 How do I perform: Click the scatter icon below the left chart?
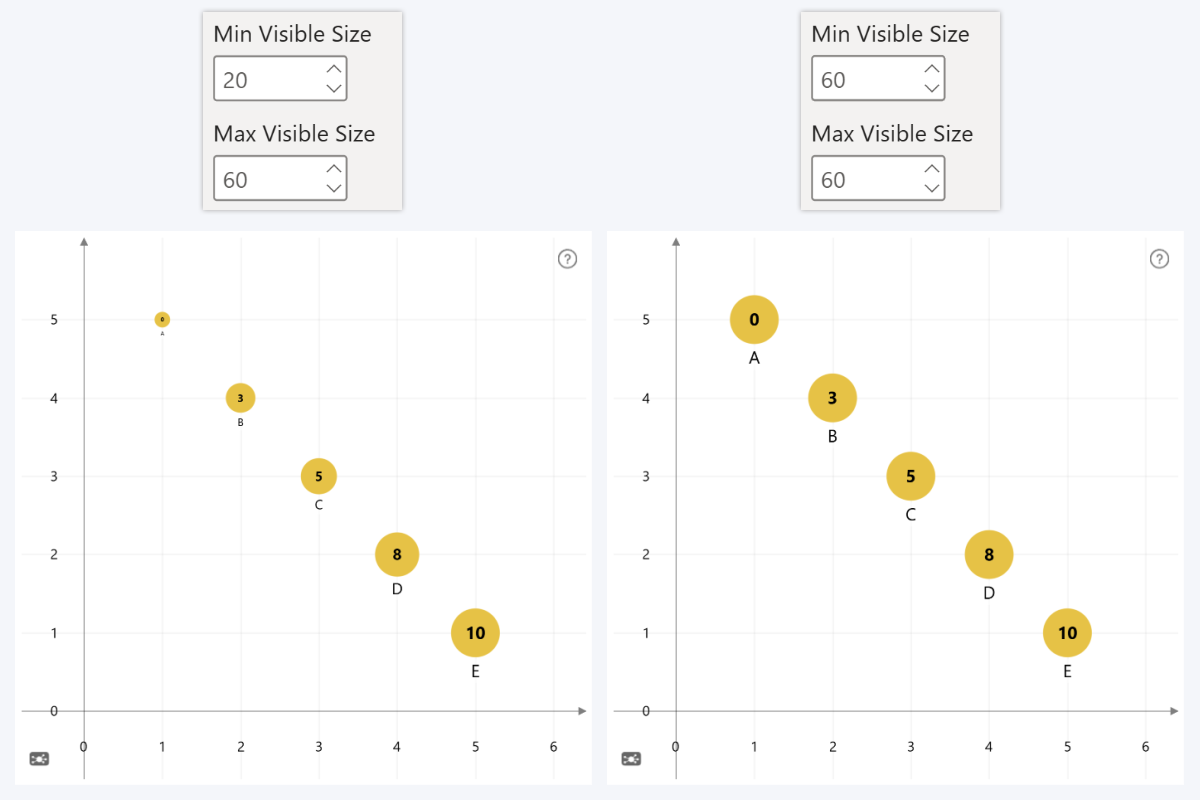(x=38, y=759)
